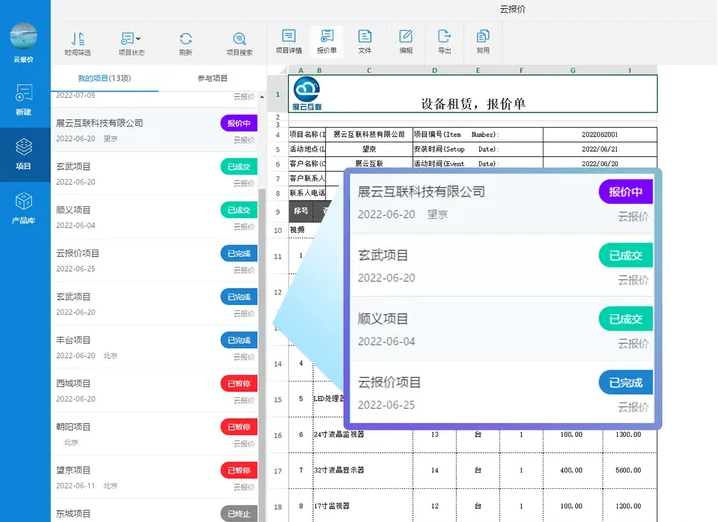Click the 已暂停 badge of 朝阳项目
Image resolution: width=718 pixels, height=522 pixels.
(239, 427)
